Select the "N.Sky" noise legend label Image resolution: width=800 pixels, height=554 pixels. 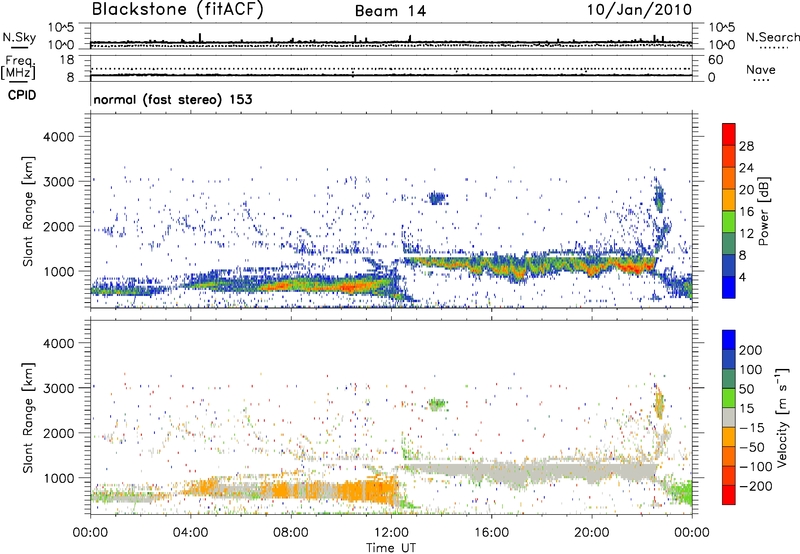click(19, 37)
